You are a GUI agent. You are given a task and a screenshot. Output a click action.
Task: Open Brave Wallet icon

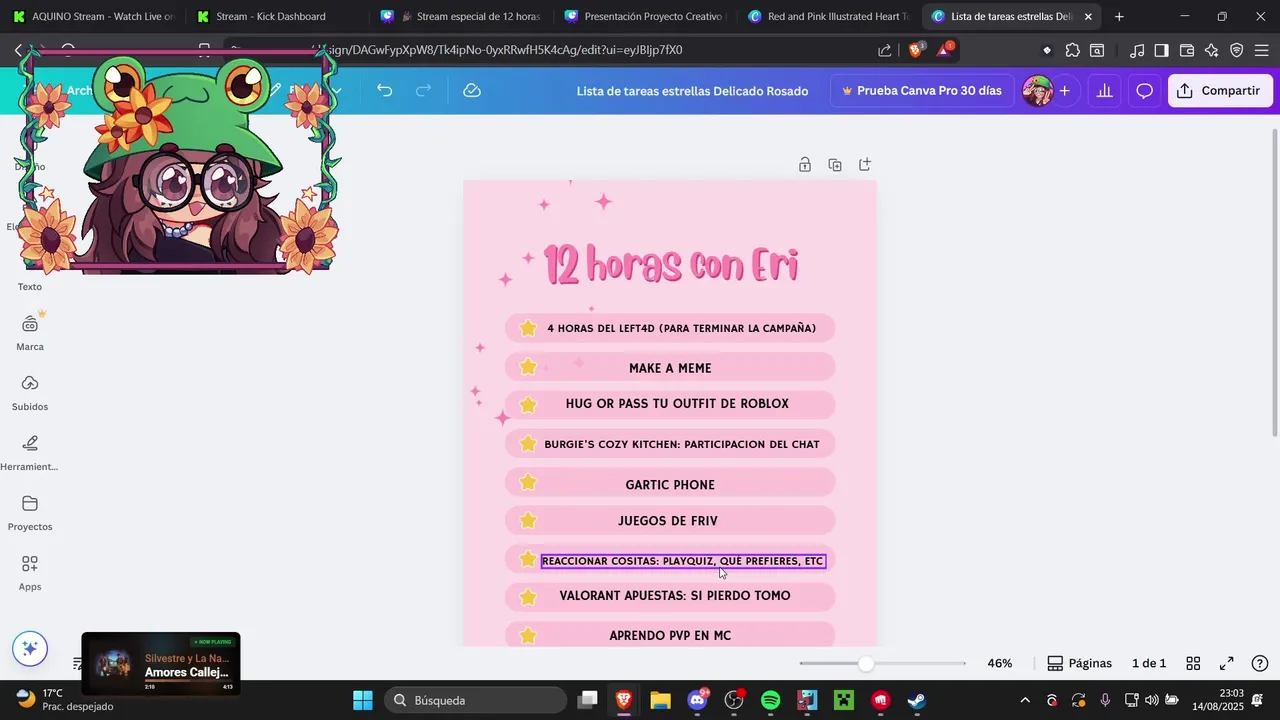[1187, 50]
